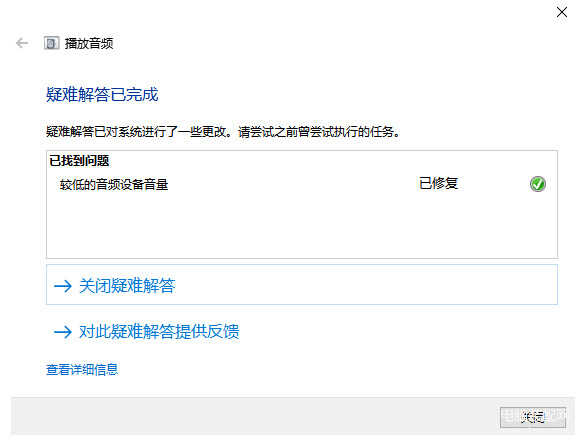
Task: Click the 疑难解答已完成 heading
Action: (102, 94)
